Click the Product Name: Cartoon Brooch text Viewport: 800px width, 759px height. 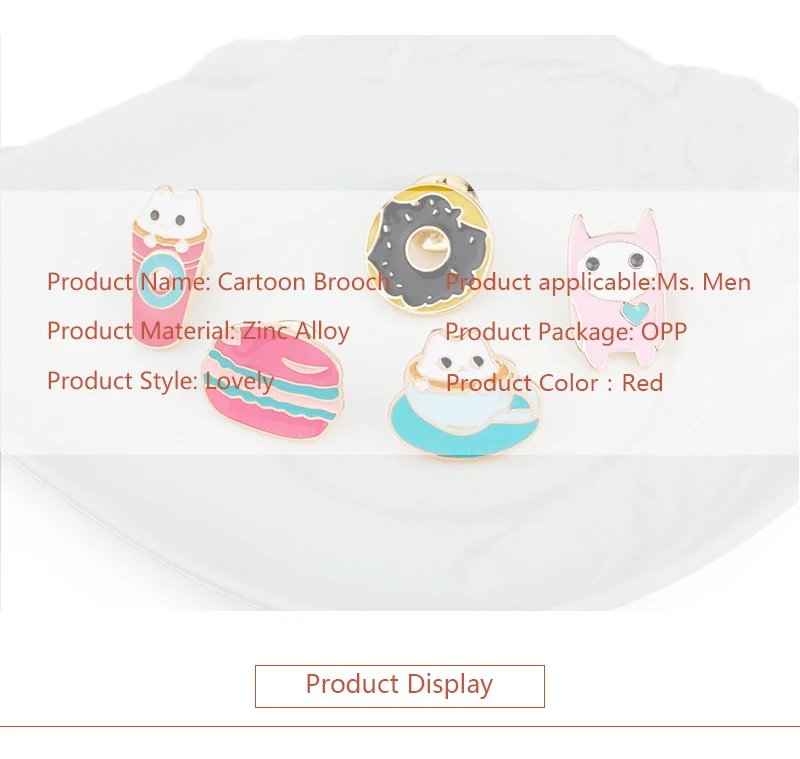point(218,282)
